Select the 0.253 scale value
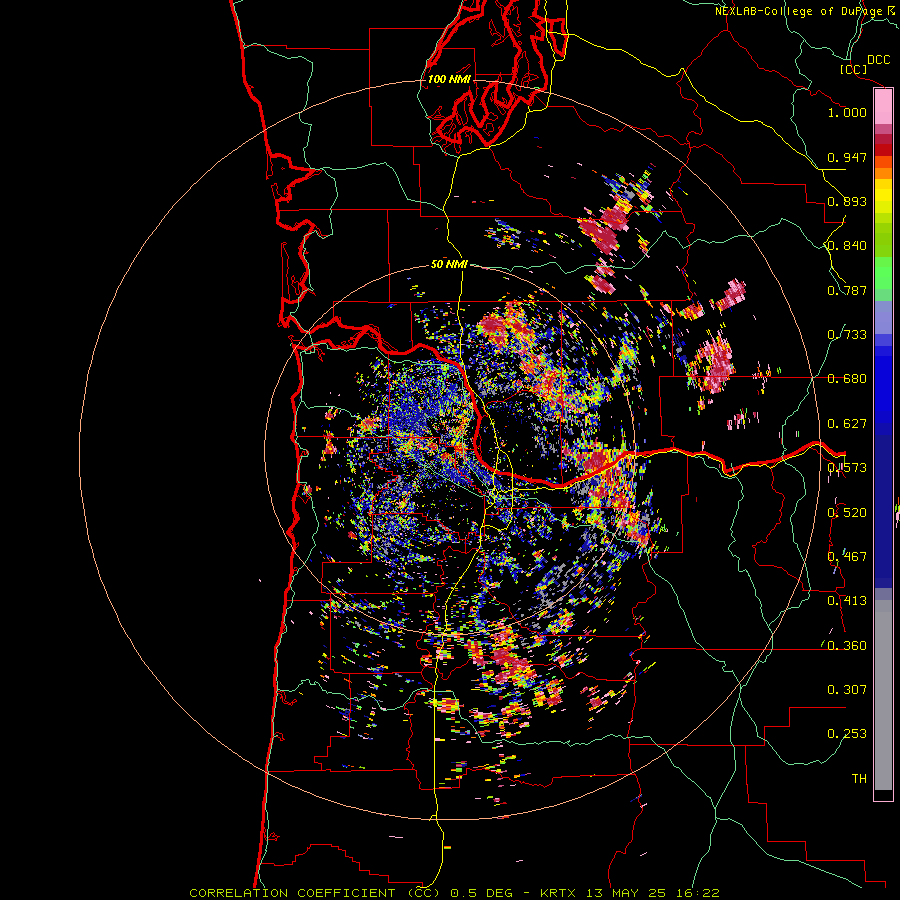 click(847, 734)
